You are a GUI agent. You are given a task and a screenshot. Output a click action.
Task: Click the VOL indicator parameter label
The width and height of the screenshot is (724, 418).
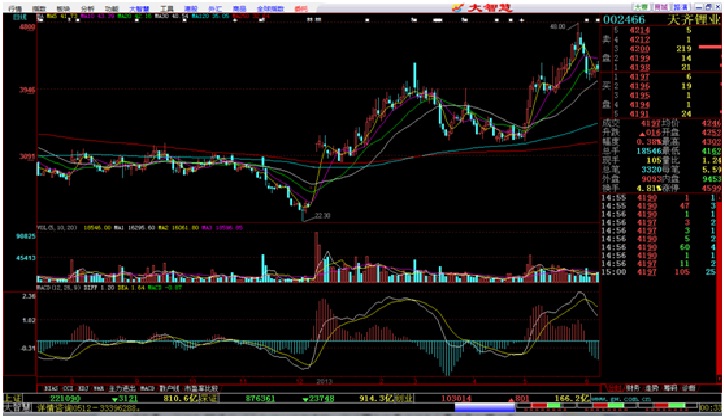[57, 228]
